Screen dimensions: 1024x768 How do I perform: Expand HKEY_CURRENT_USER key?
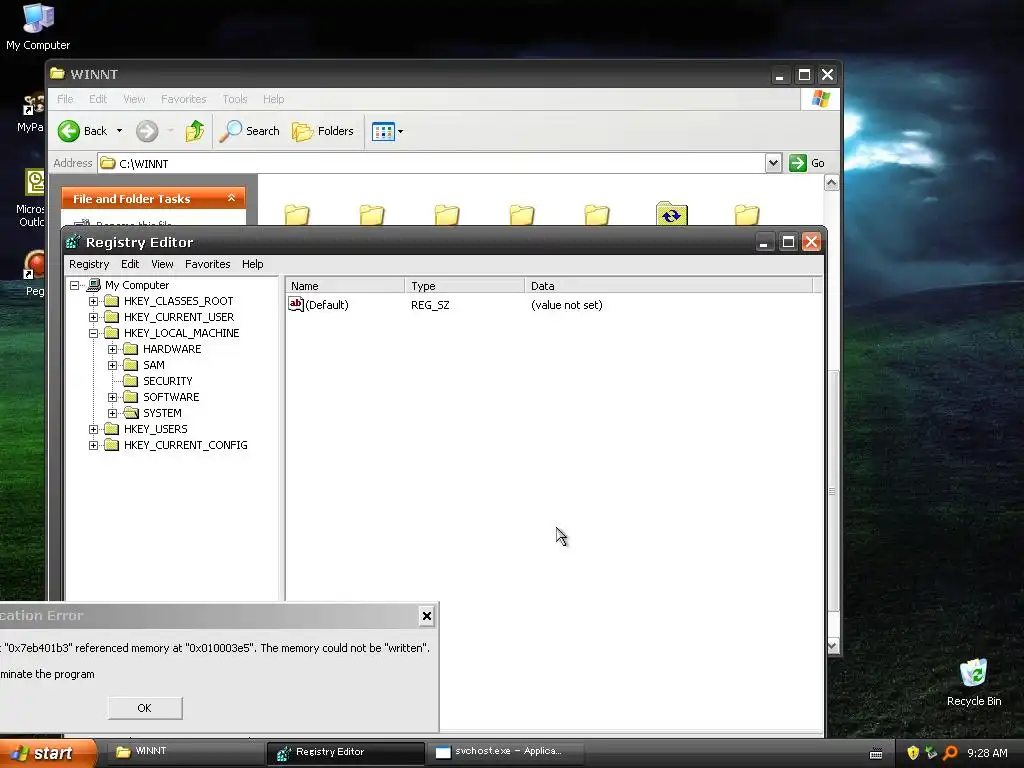click(93, 317)
